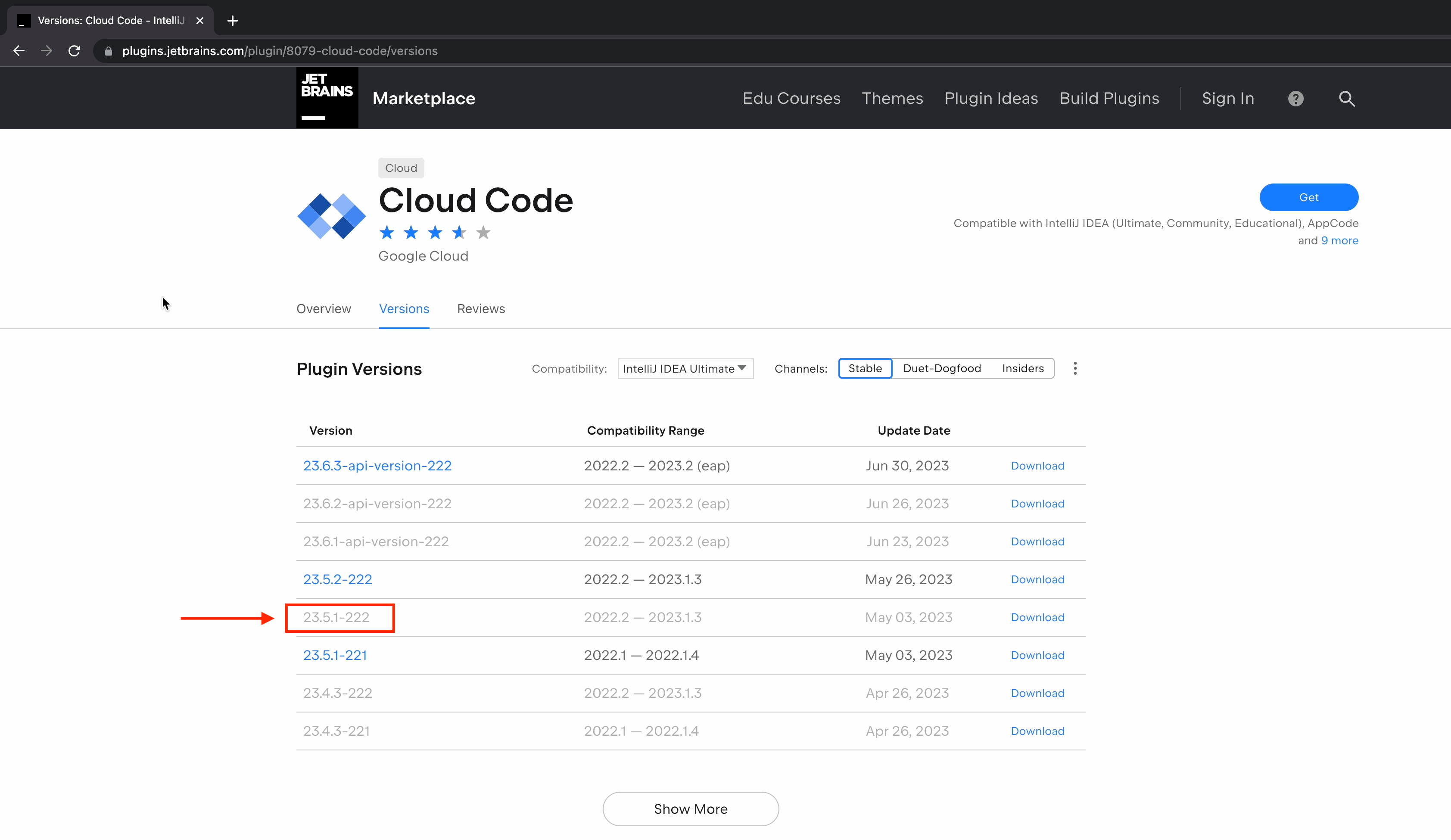Click the fourth rating star
Viewport: 1451px width, 840px height.
pos(459,233)
